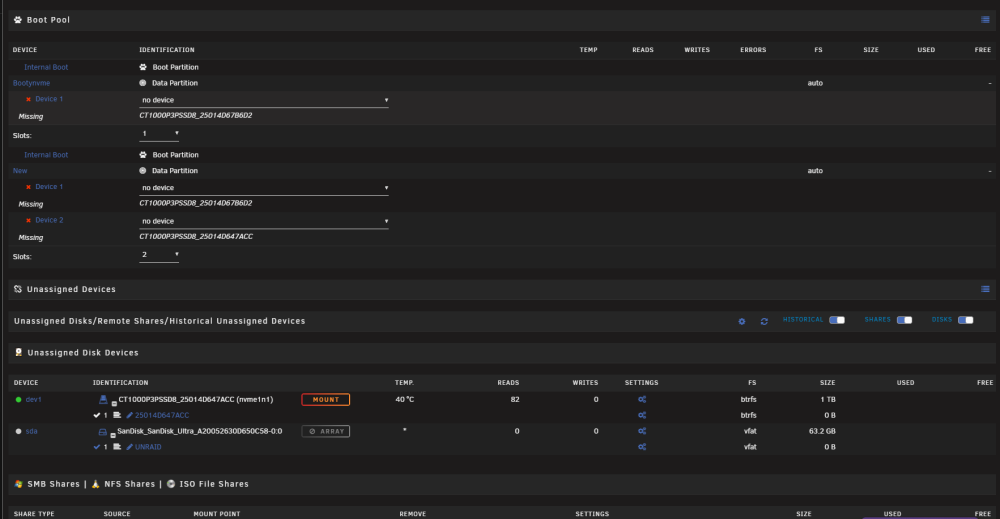Toggle the list view icon in Boot Pool header
Image resolution: width=1000 pixels, height=519 pixels.
[985, 20]
